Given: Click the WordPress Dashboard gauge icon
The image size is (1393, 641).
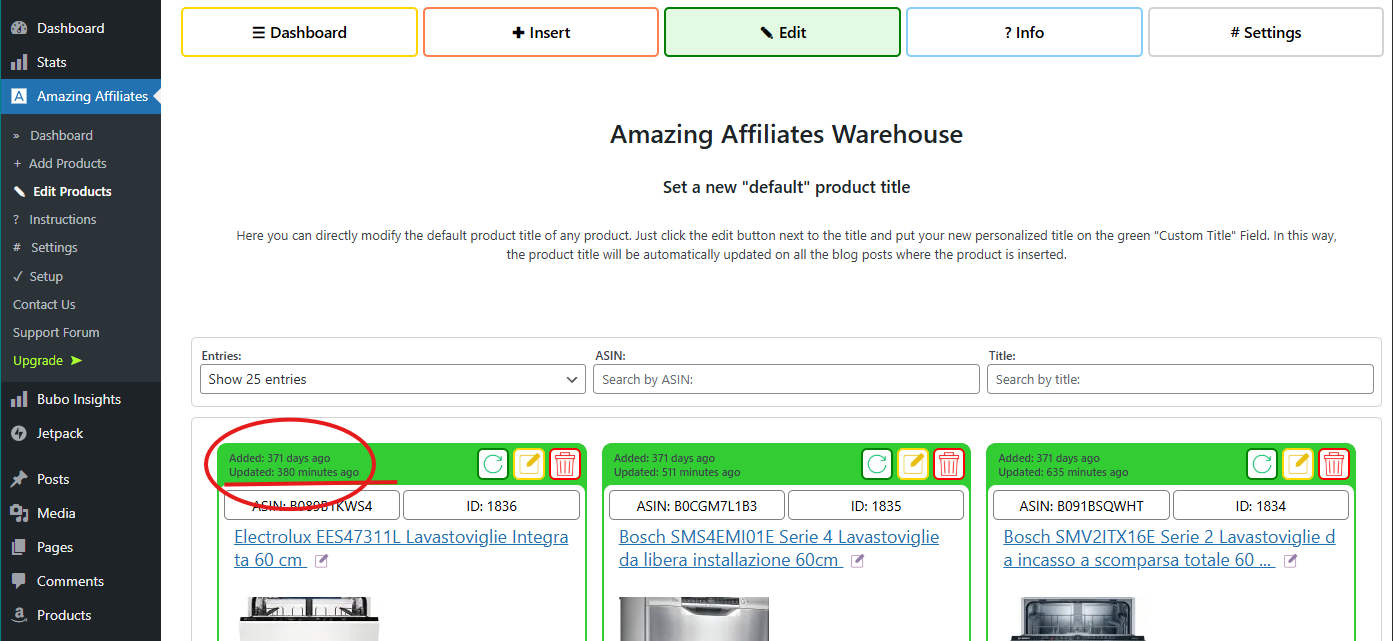Looking at the screenshot, I should click(x=19, y=28).
